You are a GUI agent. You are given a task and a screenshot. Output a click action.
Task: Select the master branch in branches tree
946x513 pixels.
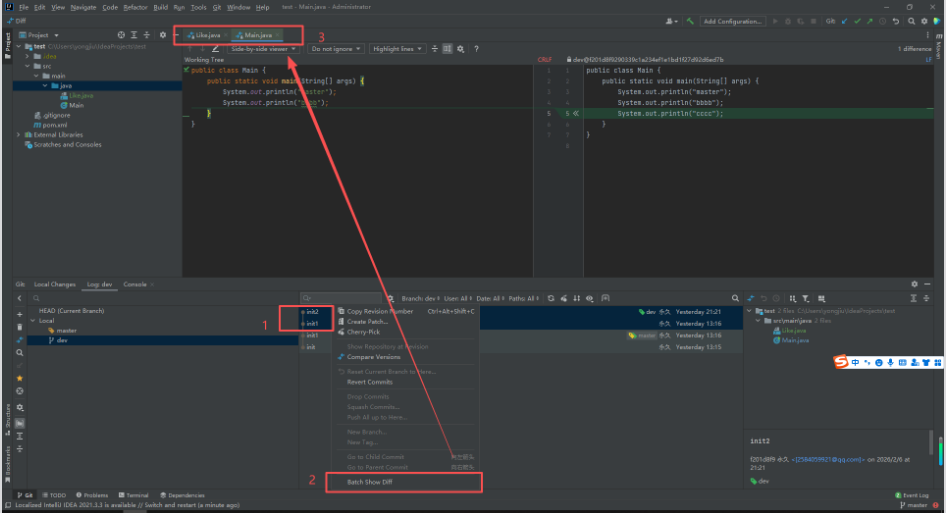tap(66, 331)
